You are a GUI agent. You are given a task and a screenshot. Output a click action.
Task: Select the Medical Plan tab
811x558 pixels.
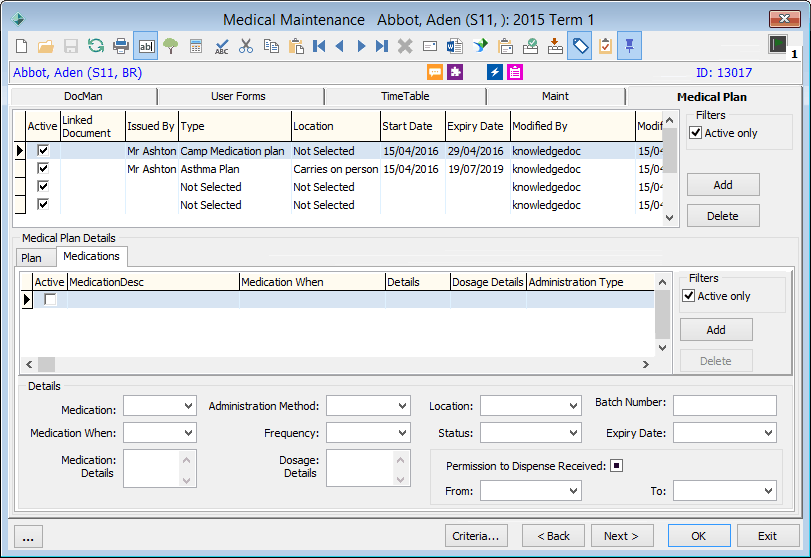[712, 97]
